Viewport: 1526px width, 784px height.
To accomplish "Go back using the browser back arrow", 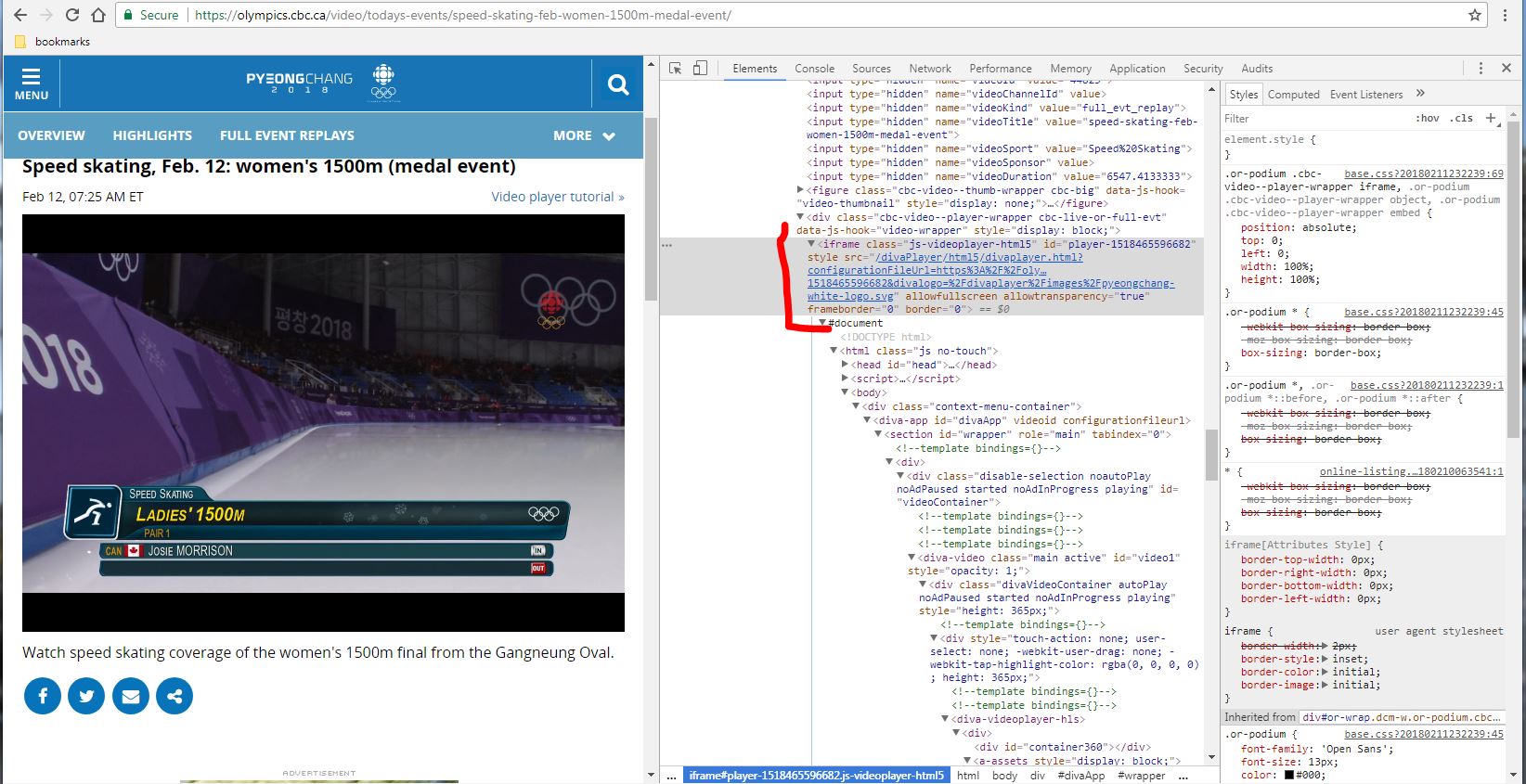I will point(20,15).
